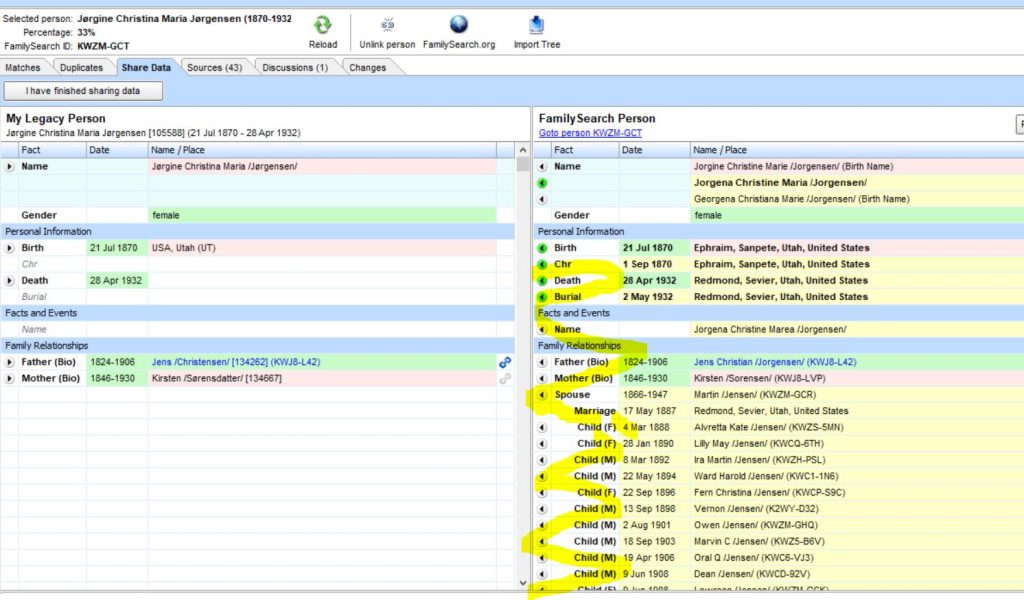Go to the Changes tab

point(368,67)
